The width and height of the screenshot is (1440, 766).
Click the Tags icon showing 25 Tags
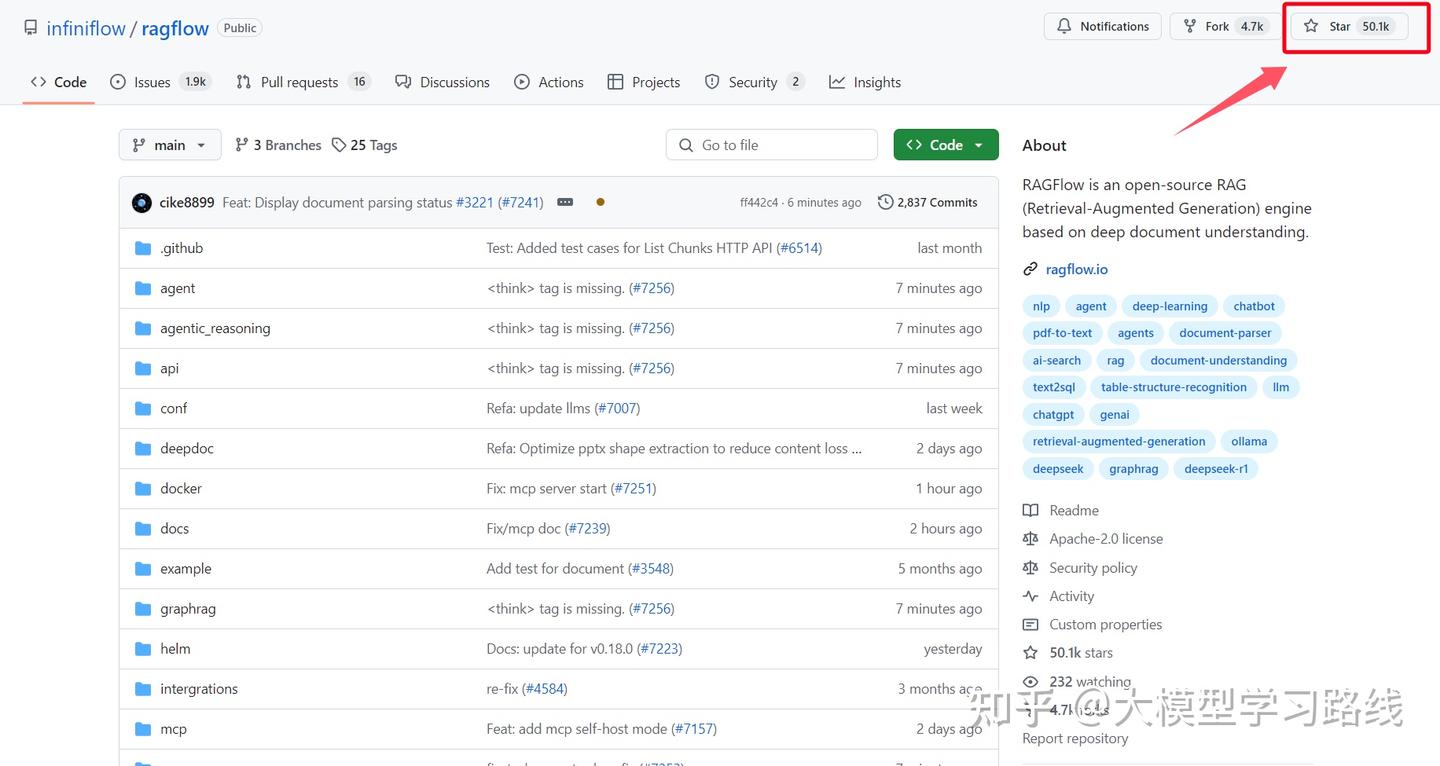pyautogui.click(x=339, y=145)
